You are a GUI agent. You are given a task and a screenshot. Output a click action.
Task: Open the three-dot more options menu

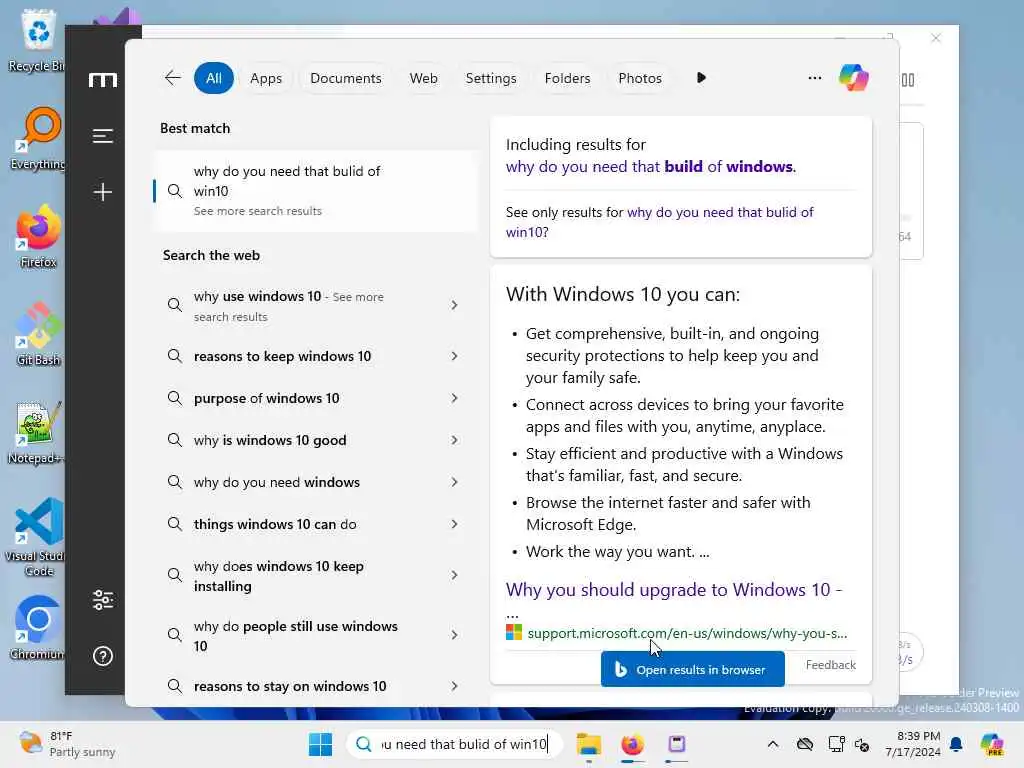[814, 78]
